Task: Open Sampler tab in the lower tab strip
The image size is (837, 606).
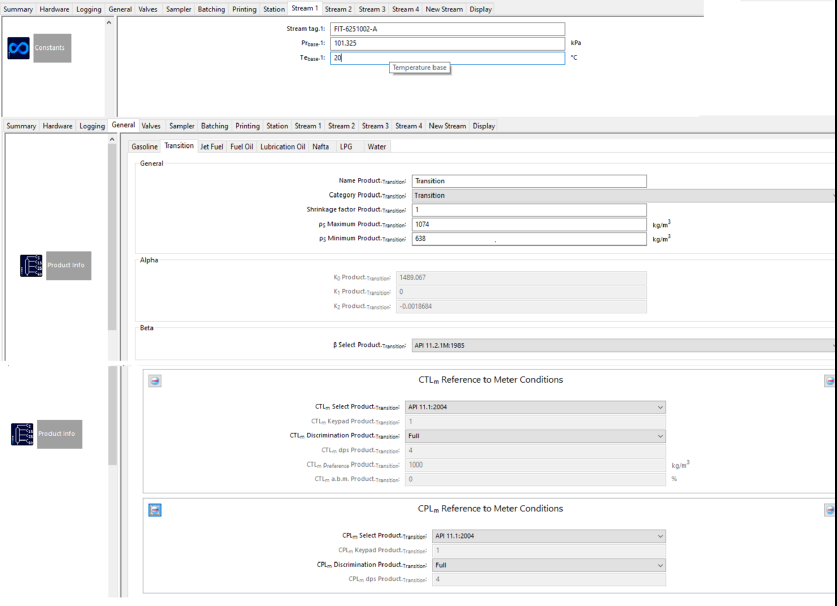Action: pos(182,126)
